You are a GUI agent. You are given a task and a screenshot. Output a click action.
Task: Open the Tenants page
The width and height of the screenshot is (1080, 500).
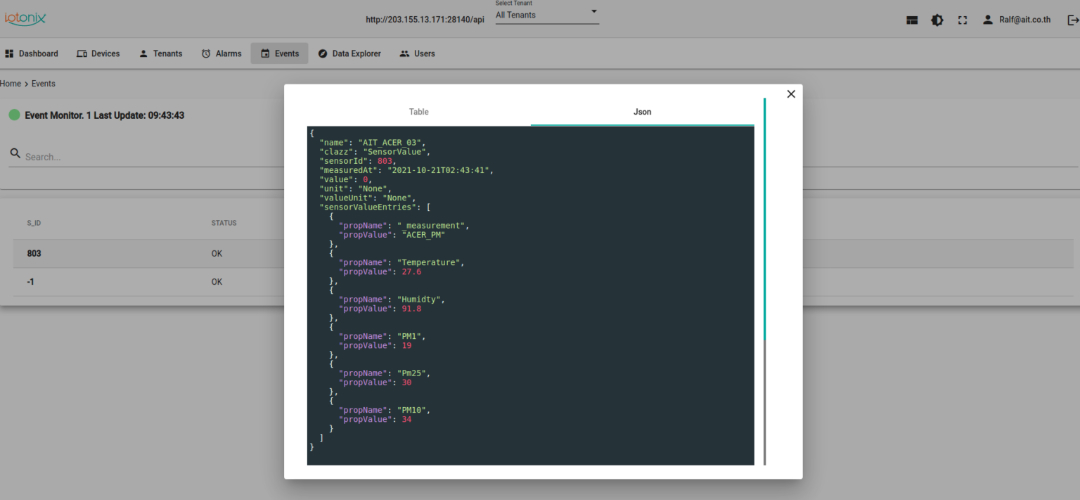tap(160, 54)
